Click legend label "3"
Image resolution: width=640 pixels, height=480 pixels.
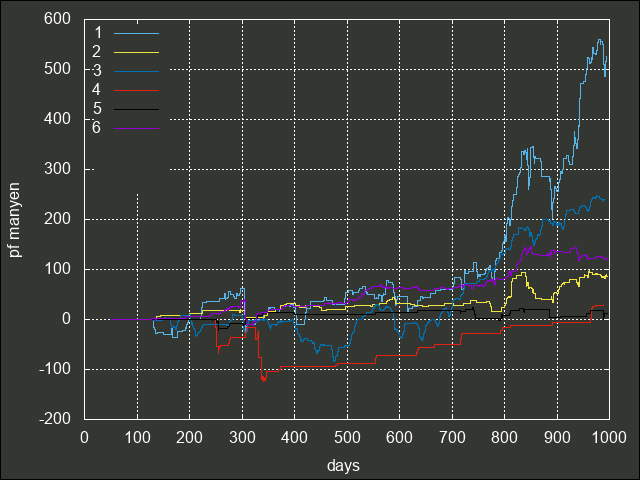[x=97, y=71]
